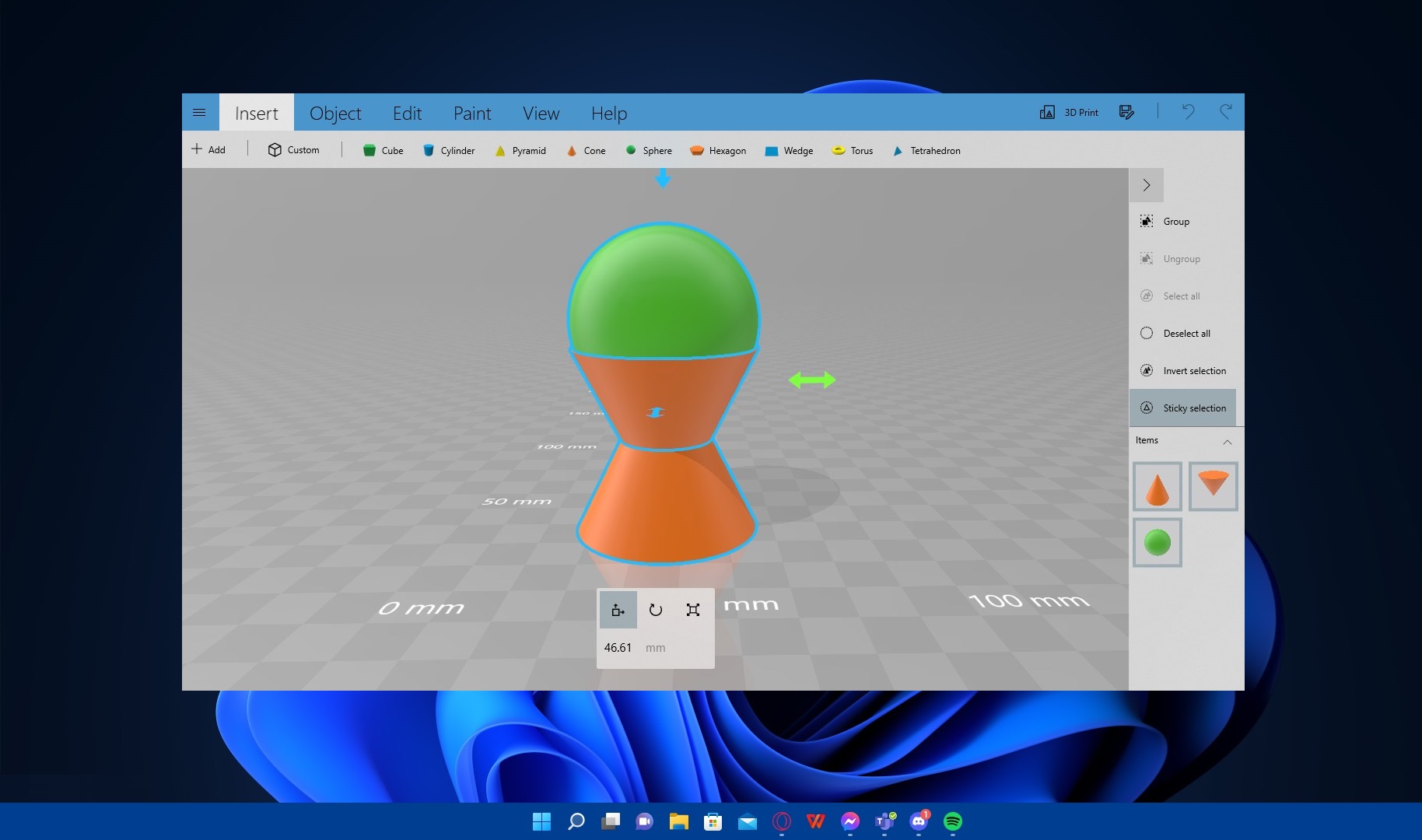Click the 46.61 mm value field

pyautogui.click(x=618, y=647)
